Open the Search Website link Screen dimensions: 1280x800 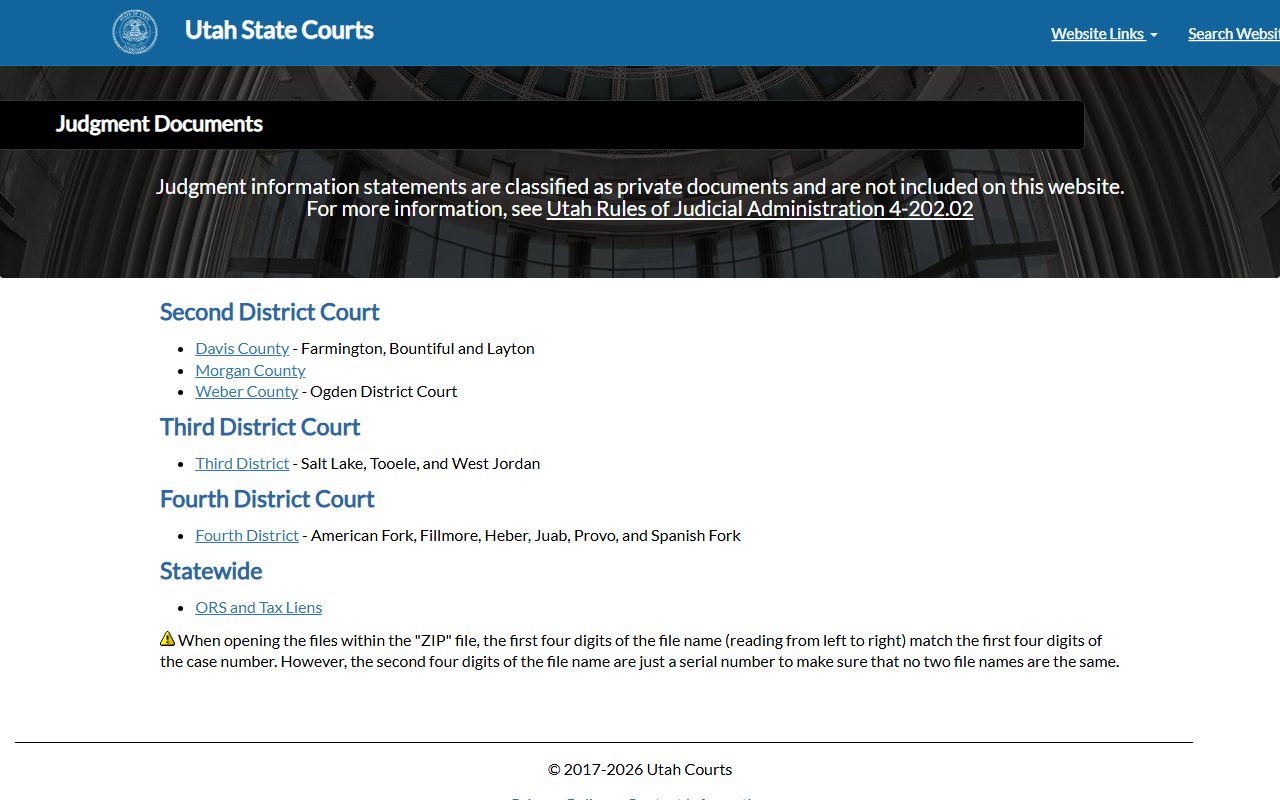tap(1234, 33)
